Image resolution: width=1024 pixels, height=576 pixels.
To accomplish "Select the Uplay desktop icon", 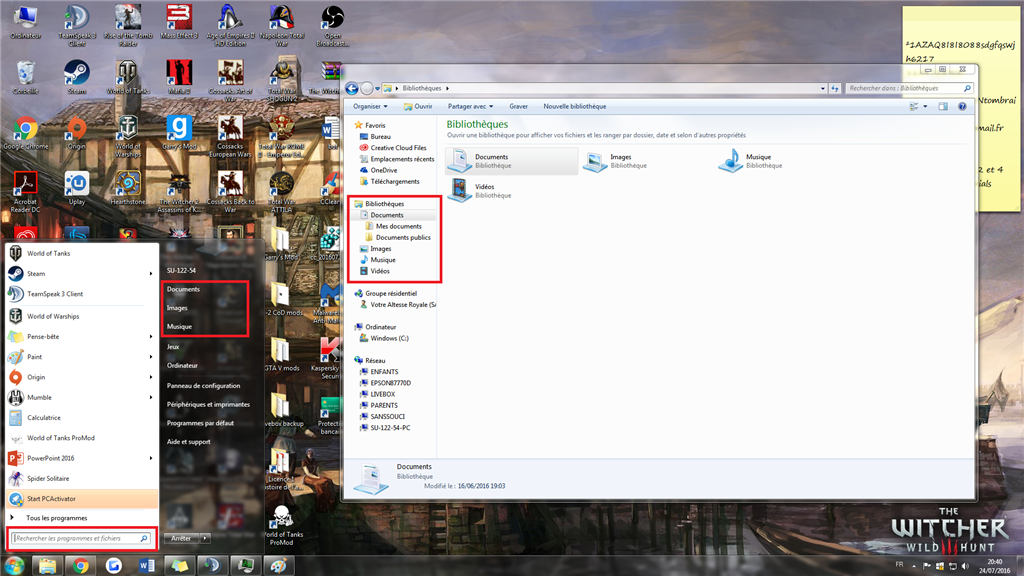I will click(76, 189).
